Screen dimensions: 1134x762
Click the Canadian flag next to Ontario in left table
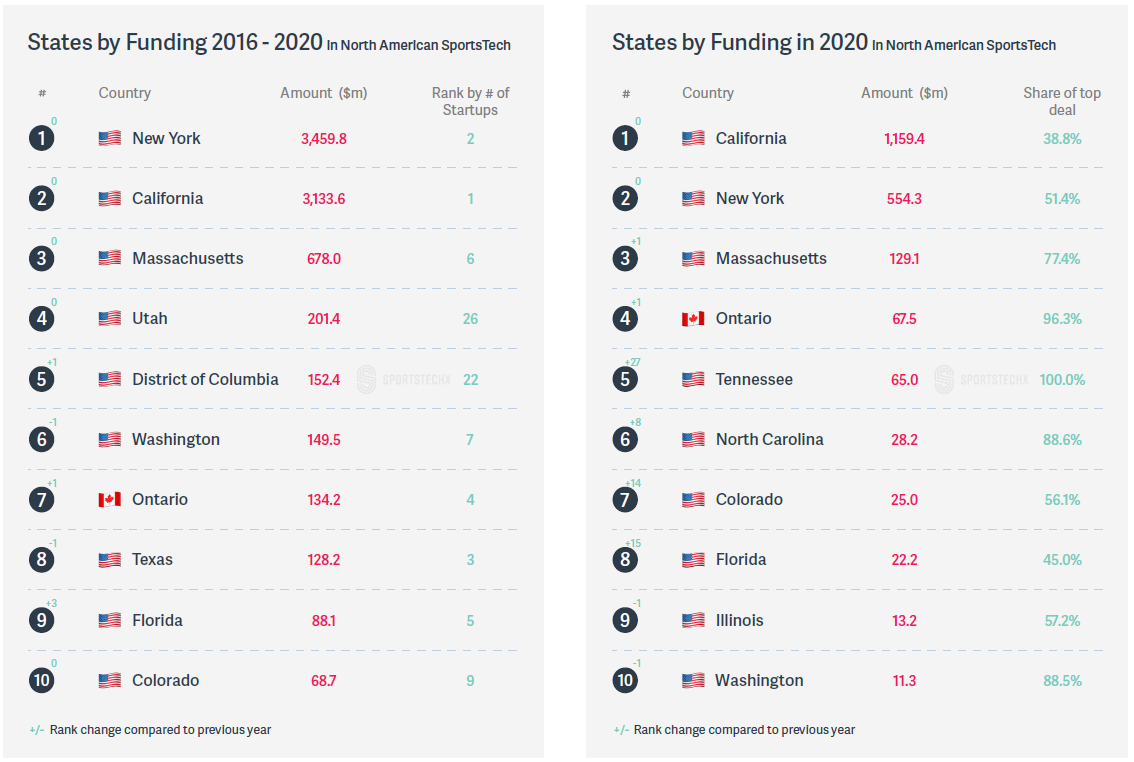click(110, 500)
